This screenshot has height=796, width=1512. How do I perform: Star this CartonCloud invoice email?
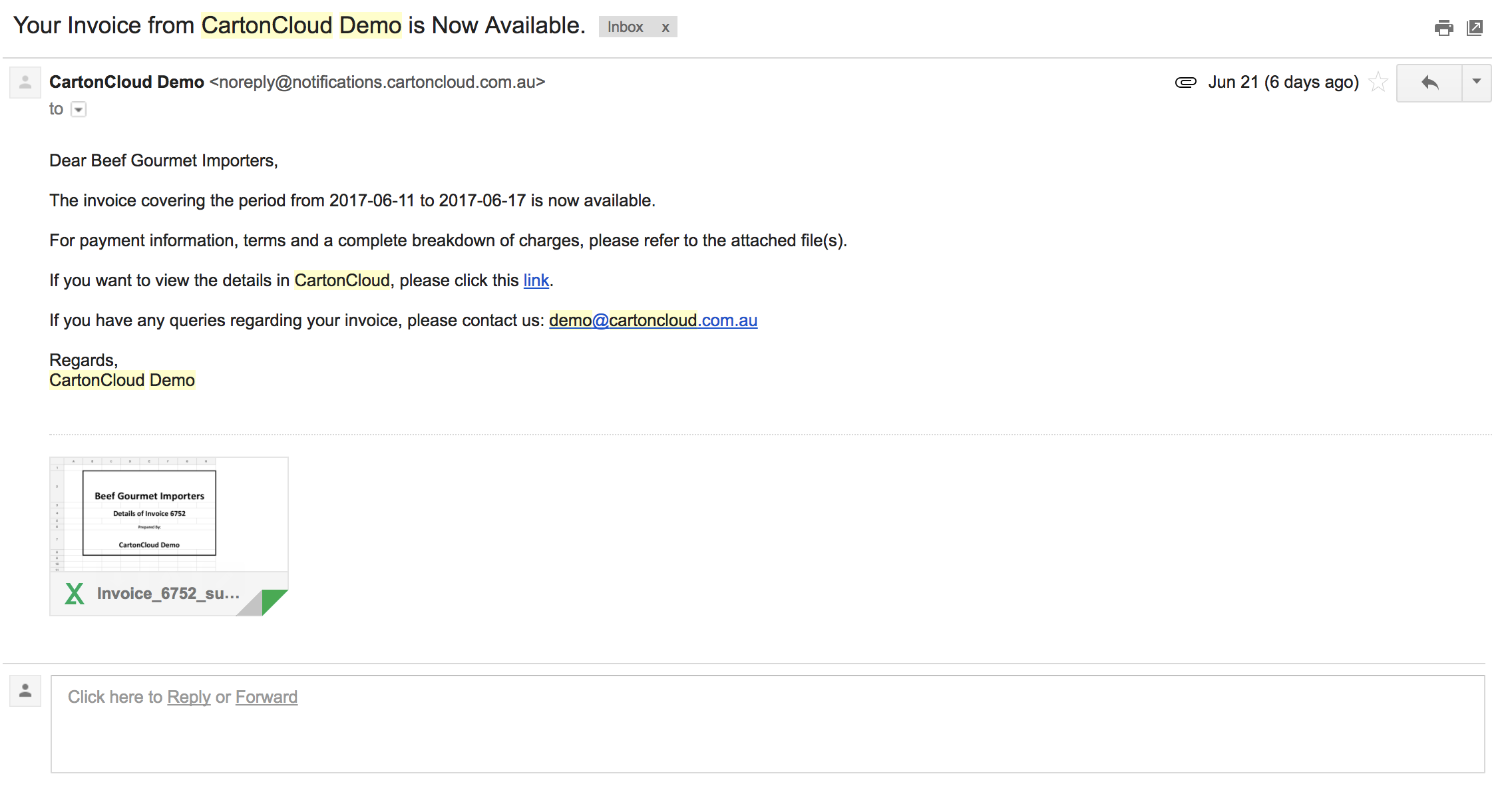click(1378, 83)
